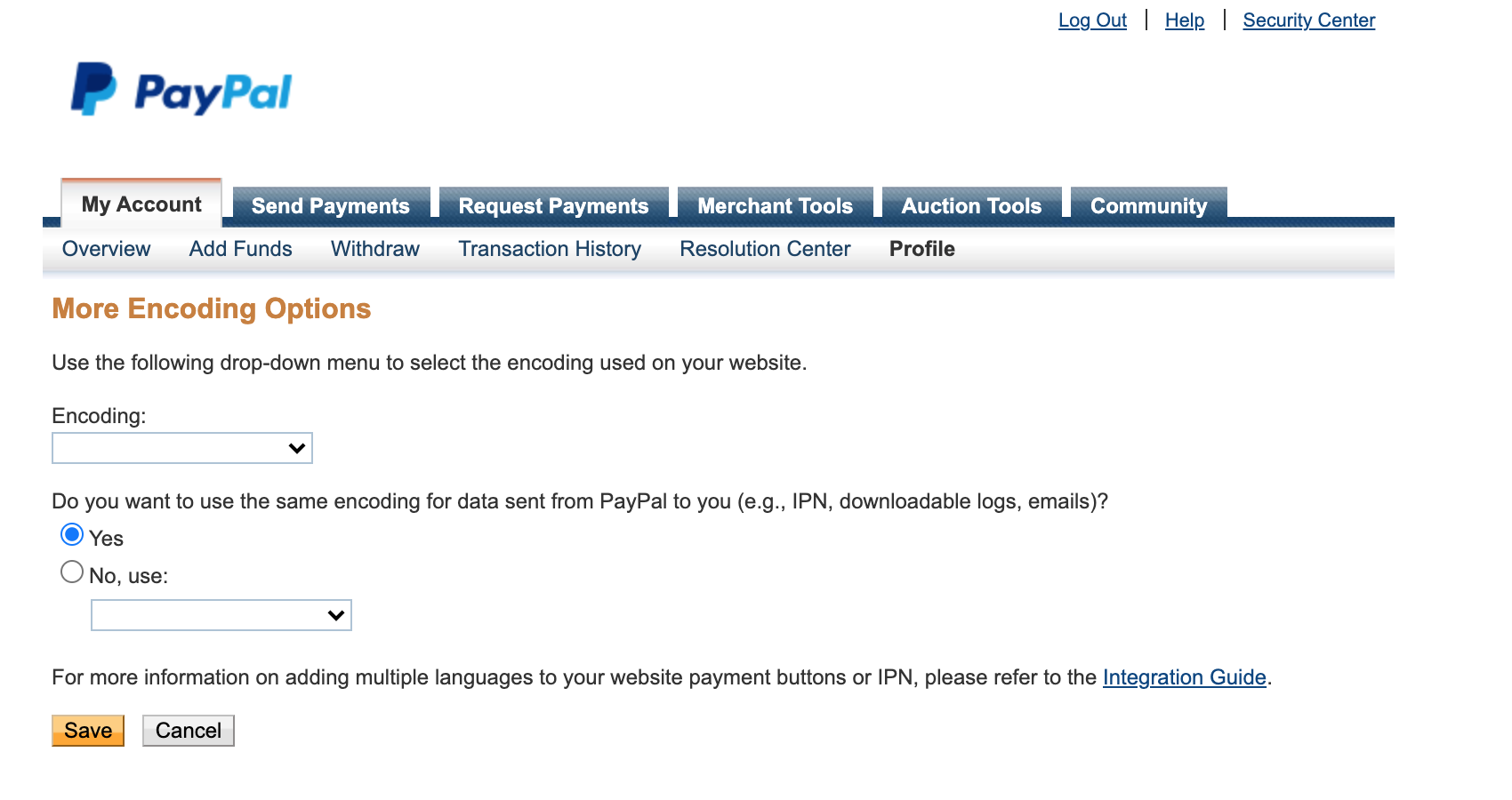Click the Withdraw submenu item
The image size is (1512, 800).
point(375,249)
